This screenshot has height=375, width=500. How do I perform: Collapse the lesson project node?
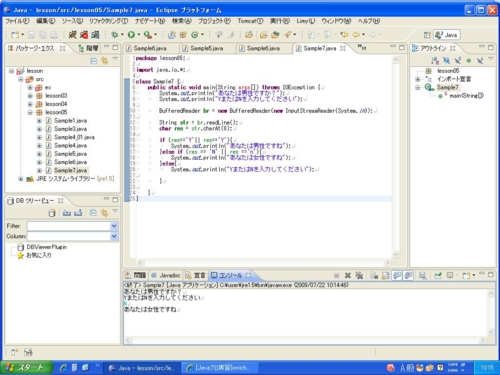12,71
